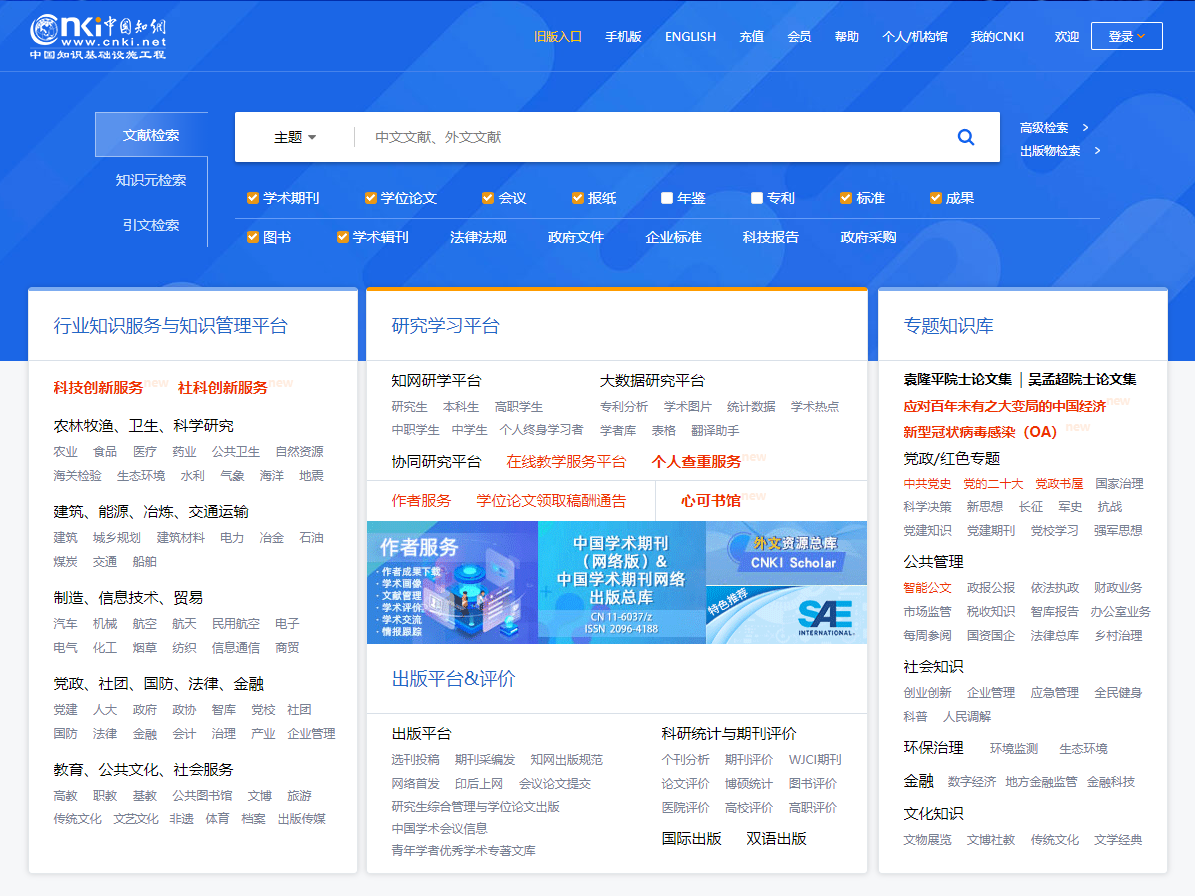Image resolution: width=1195 pixels, height=896 pixels.
Task: Open the CNKI Scholar banner
Action: (787, 553)
